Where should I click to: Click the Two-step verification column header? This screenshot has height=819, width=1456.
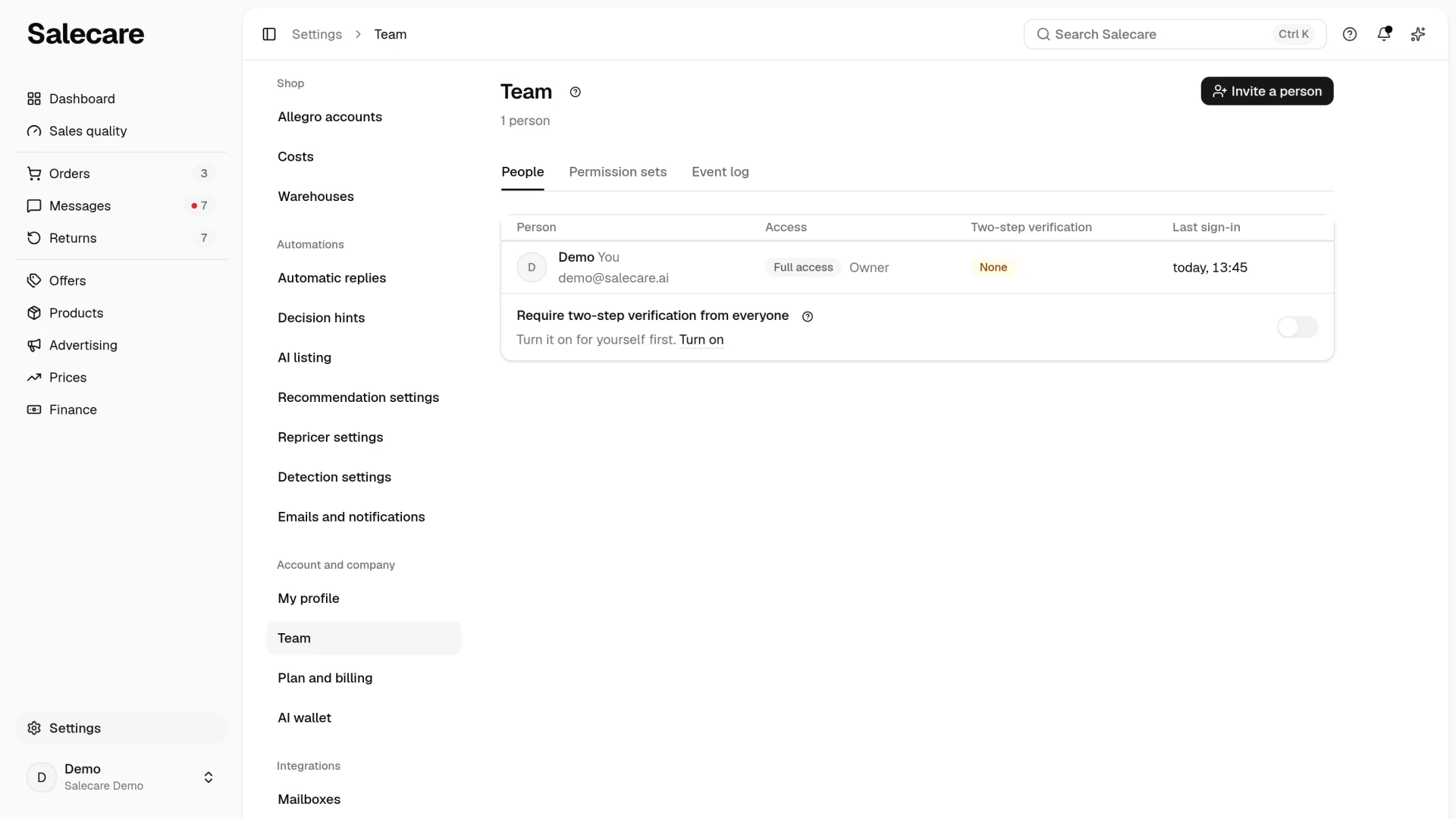pyautogui.click(x=1031, y=227)
